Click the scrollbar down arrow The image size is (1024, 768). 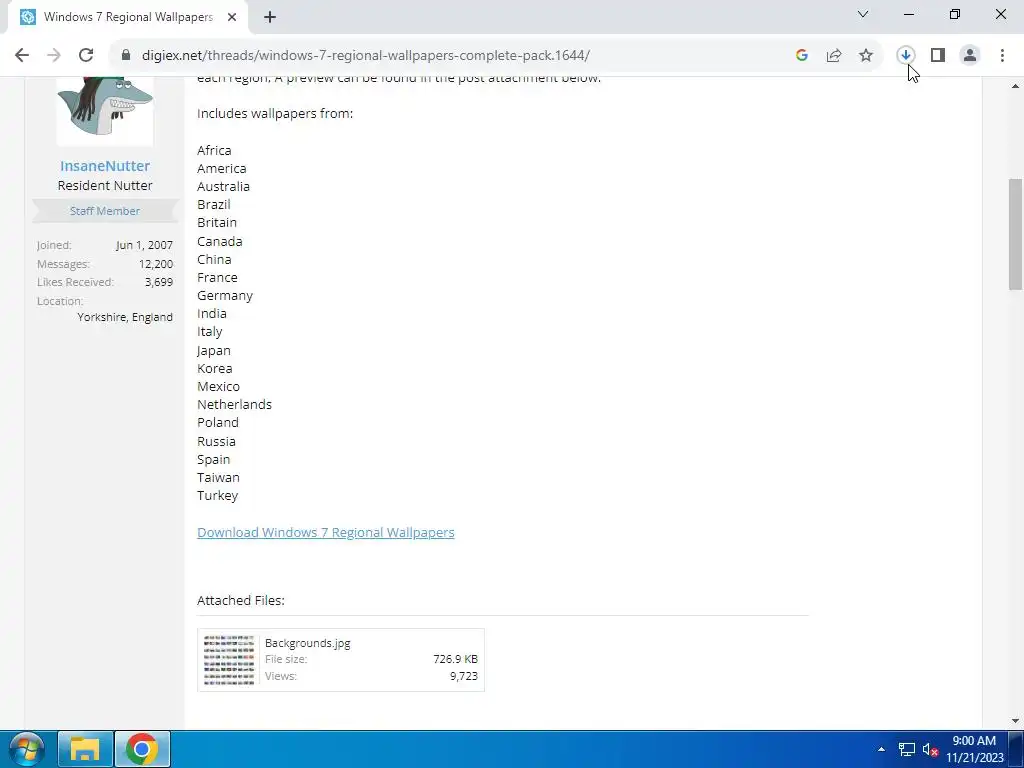1016,721
